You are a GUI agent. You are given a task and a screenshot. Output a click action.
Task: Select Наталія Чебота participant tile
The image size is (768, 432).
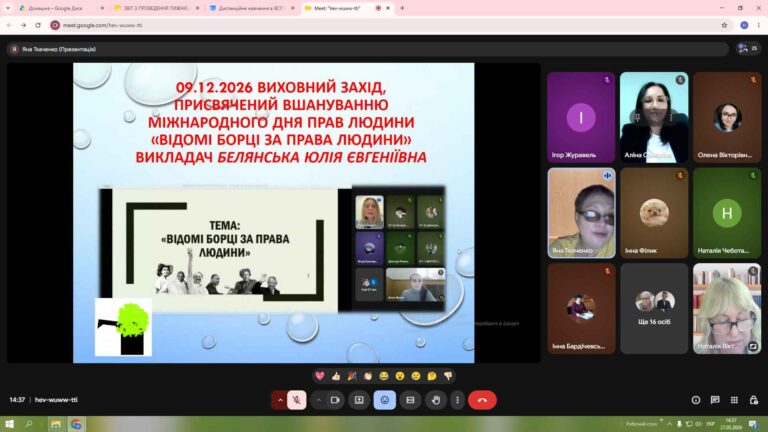pyautogui.click(x=727, y=213)
